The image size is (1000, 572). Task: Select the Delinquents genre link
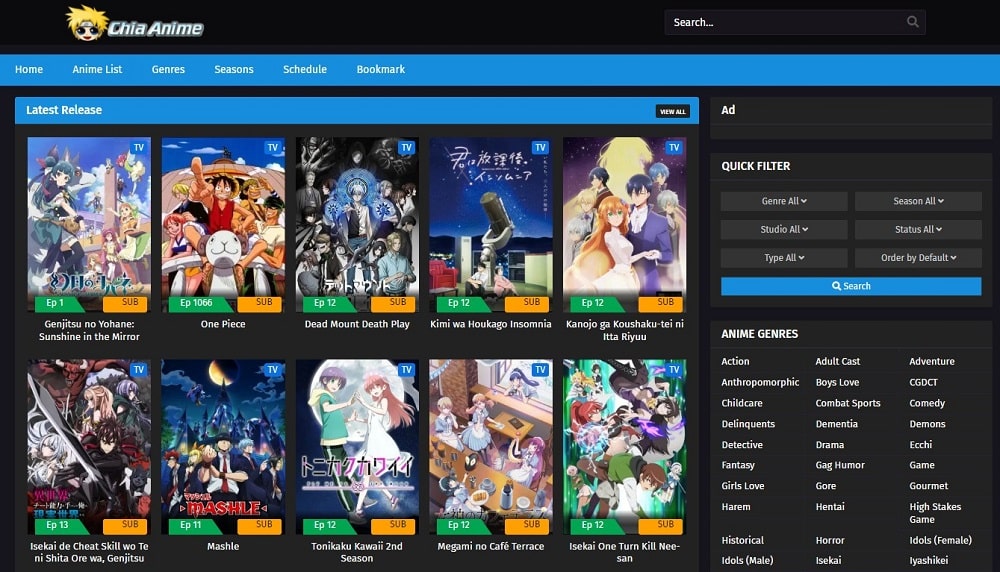pyautogui.click(x=748, y=424)
